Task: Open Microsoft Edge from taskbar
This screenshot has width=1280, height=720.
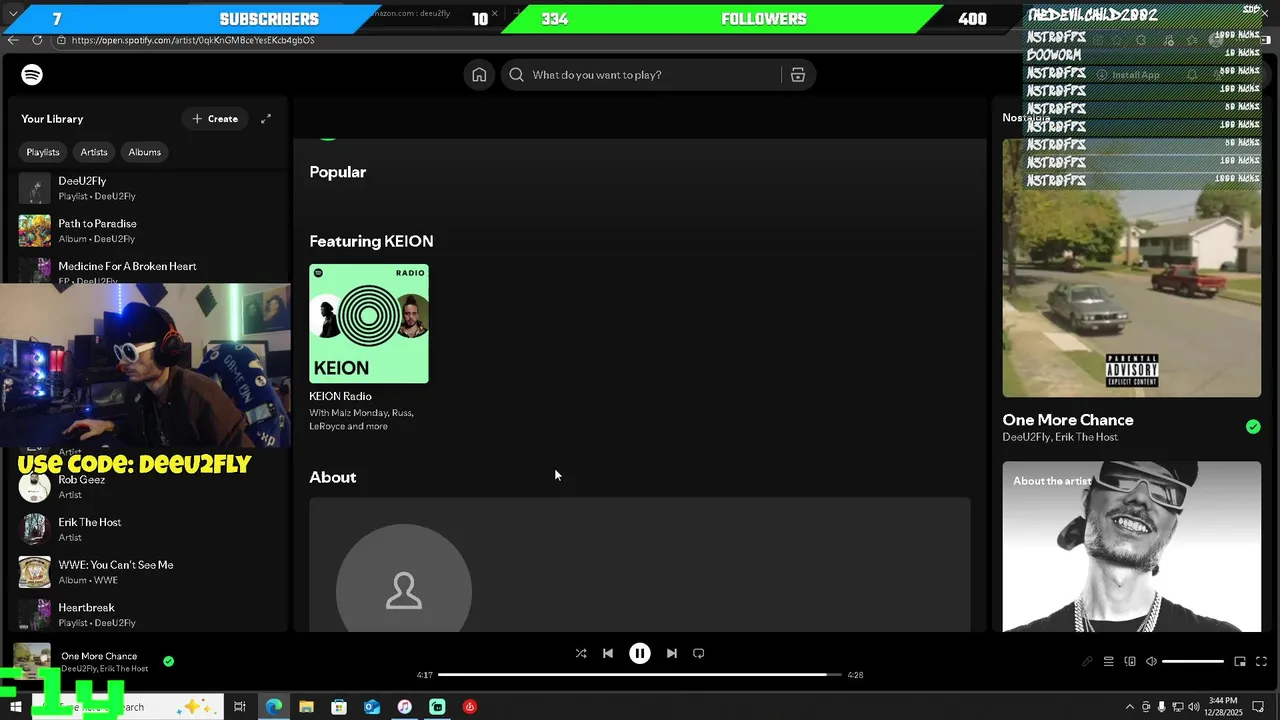Action: tap(274, 707)
